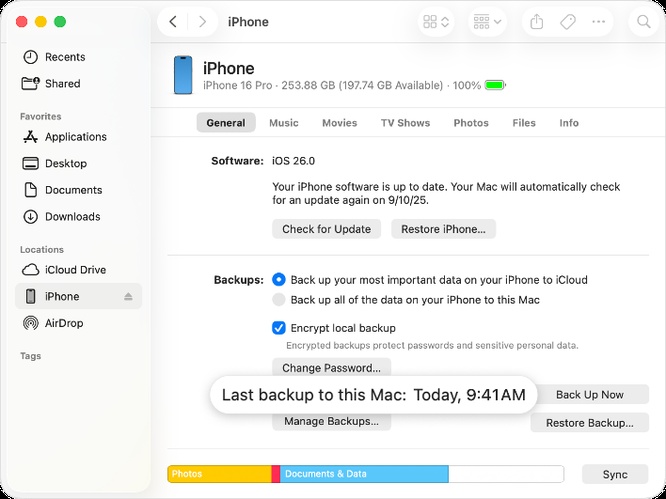
Task: Open the icon view switcher in toolbar
Action: coord(436,22)
